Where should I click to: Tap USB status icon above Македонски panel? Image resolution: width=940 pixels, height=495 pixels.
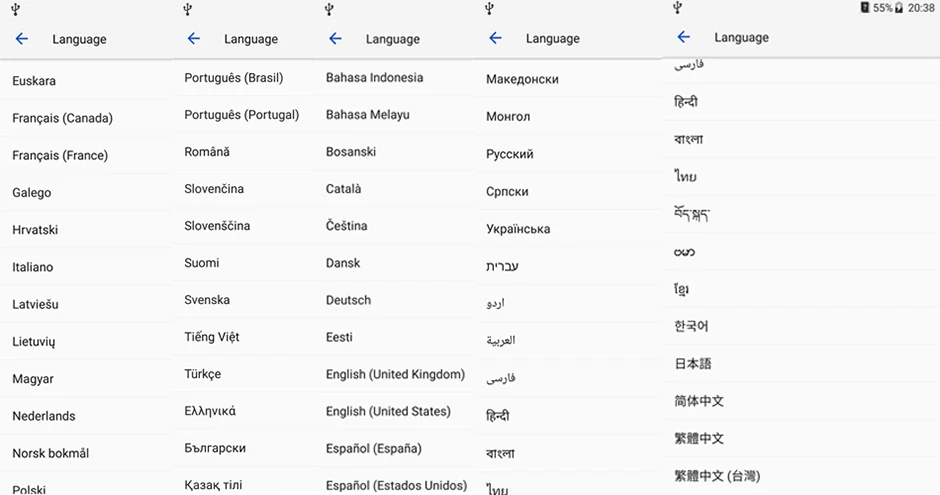click(489, 8)
